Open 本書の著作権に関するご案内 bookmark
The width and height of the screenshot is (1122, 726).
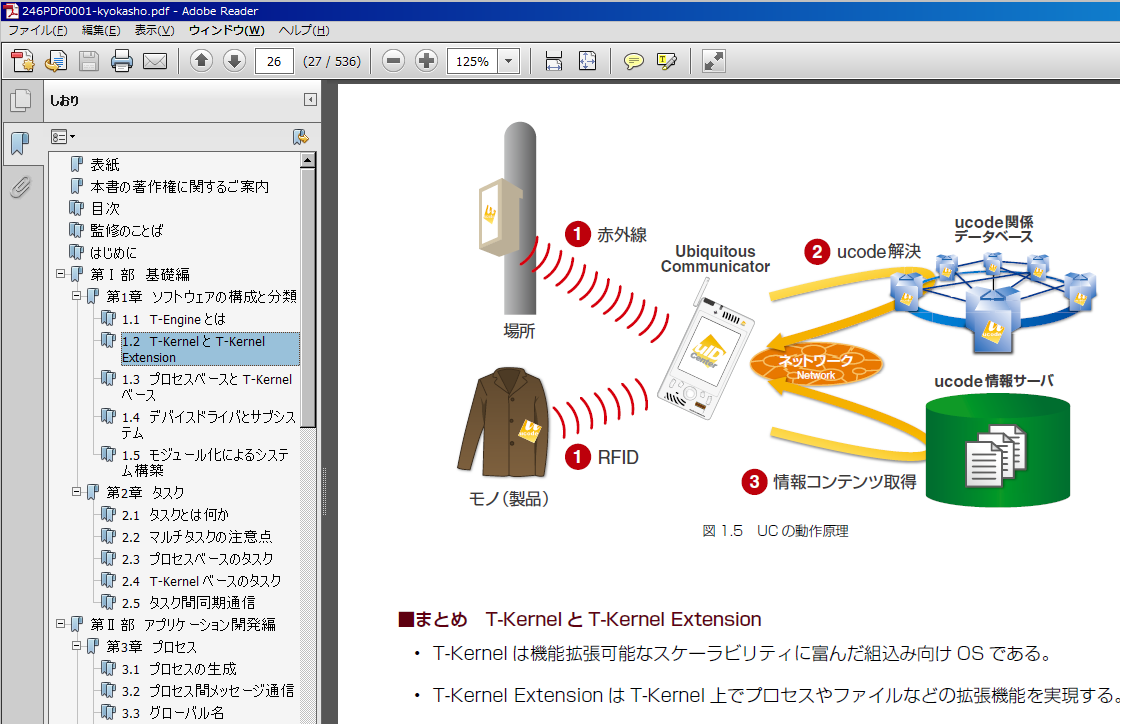[180, 187]
